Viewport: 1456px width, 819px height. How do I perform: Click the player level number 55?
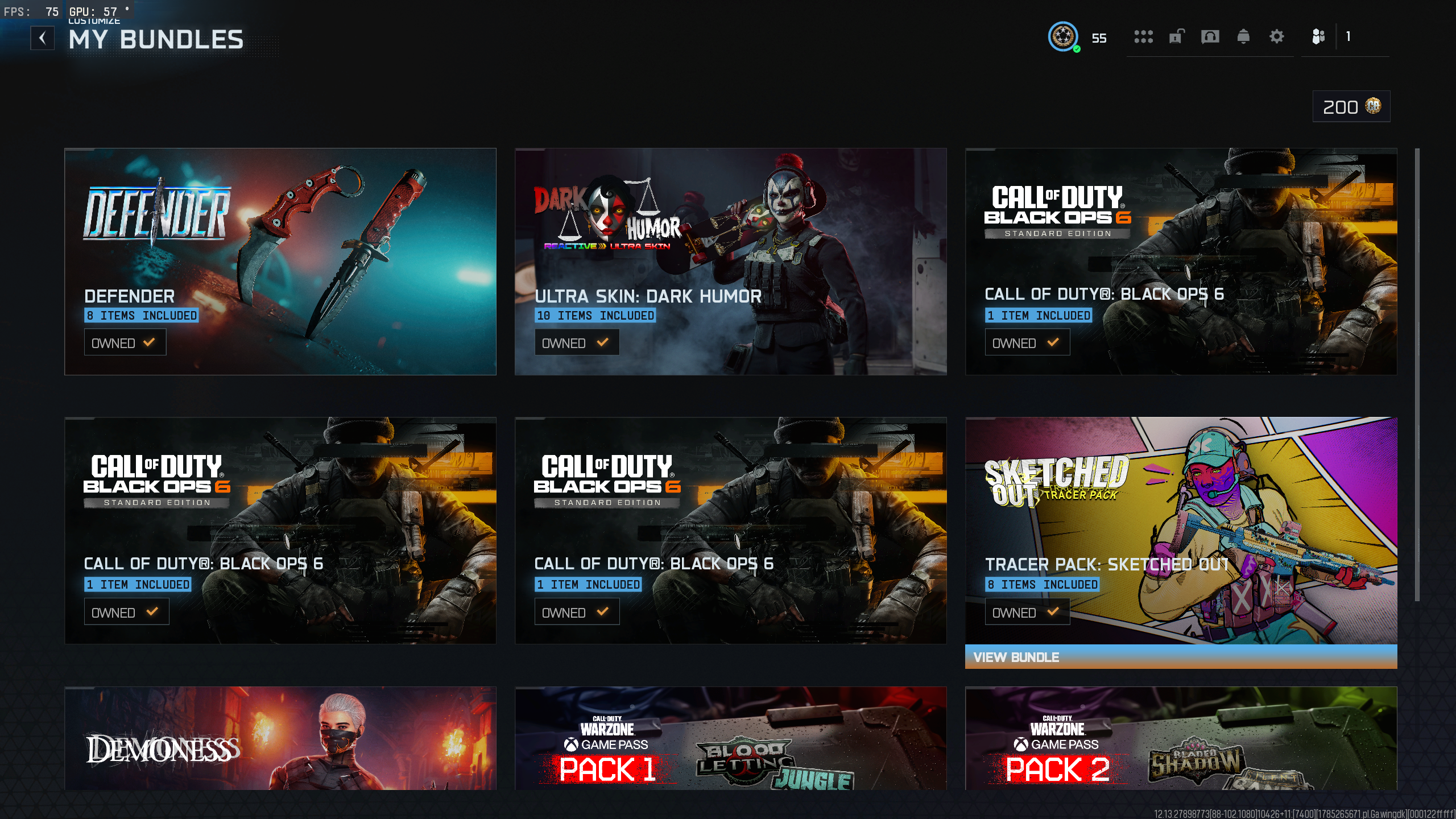(x=1099, y=38)
